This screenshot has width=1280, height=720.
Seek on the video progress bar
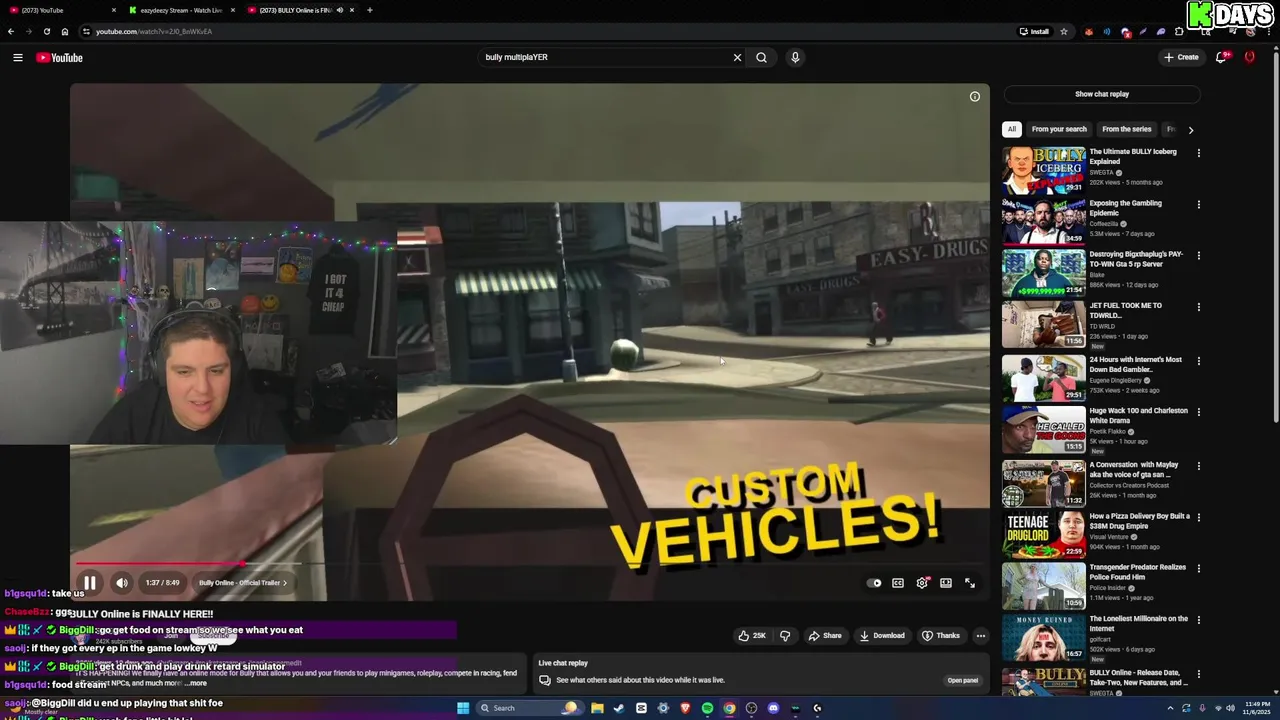pyautogui.click(x=530, y=565)
